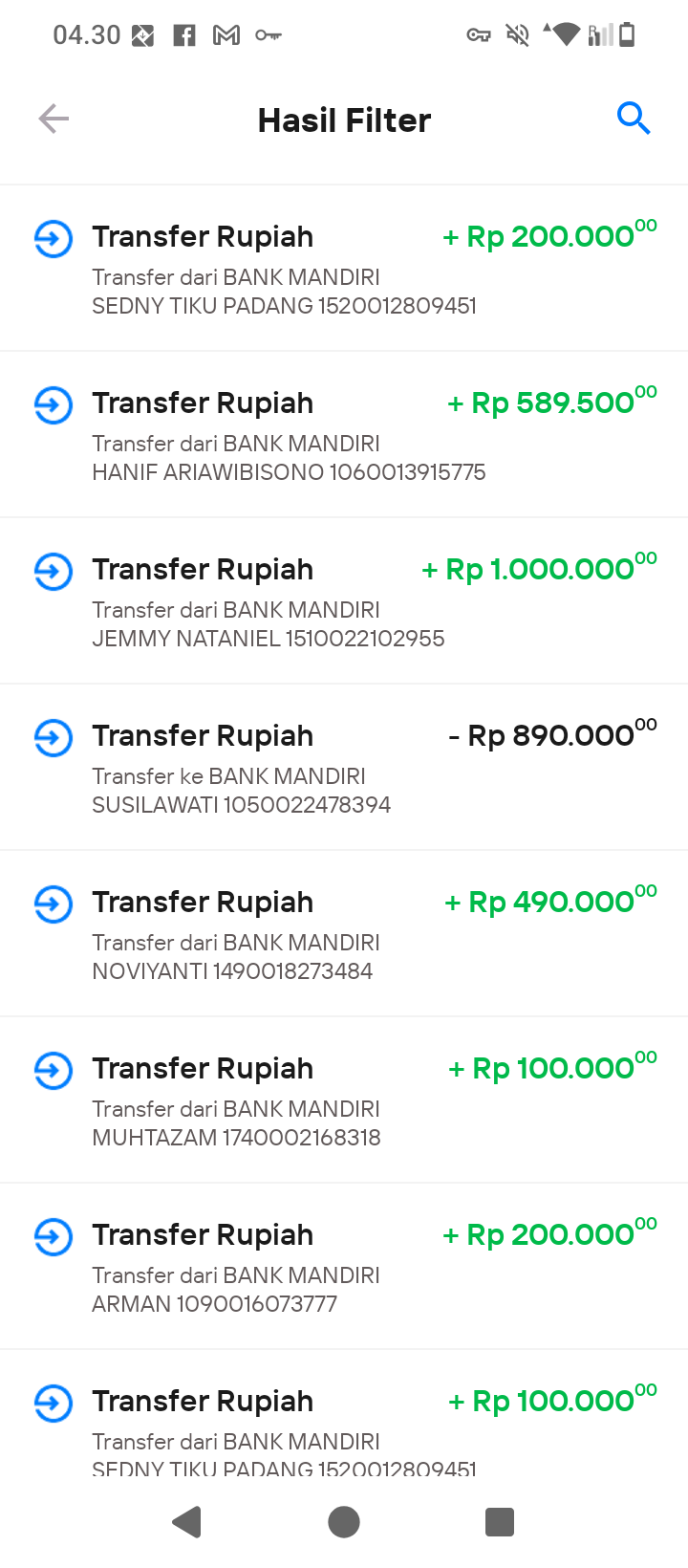The image size is (688, 1568).
Task: Open the Rp 490.000 transfer amount
Action: (550, 902)
